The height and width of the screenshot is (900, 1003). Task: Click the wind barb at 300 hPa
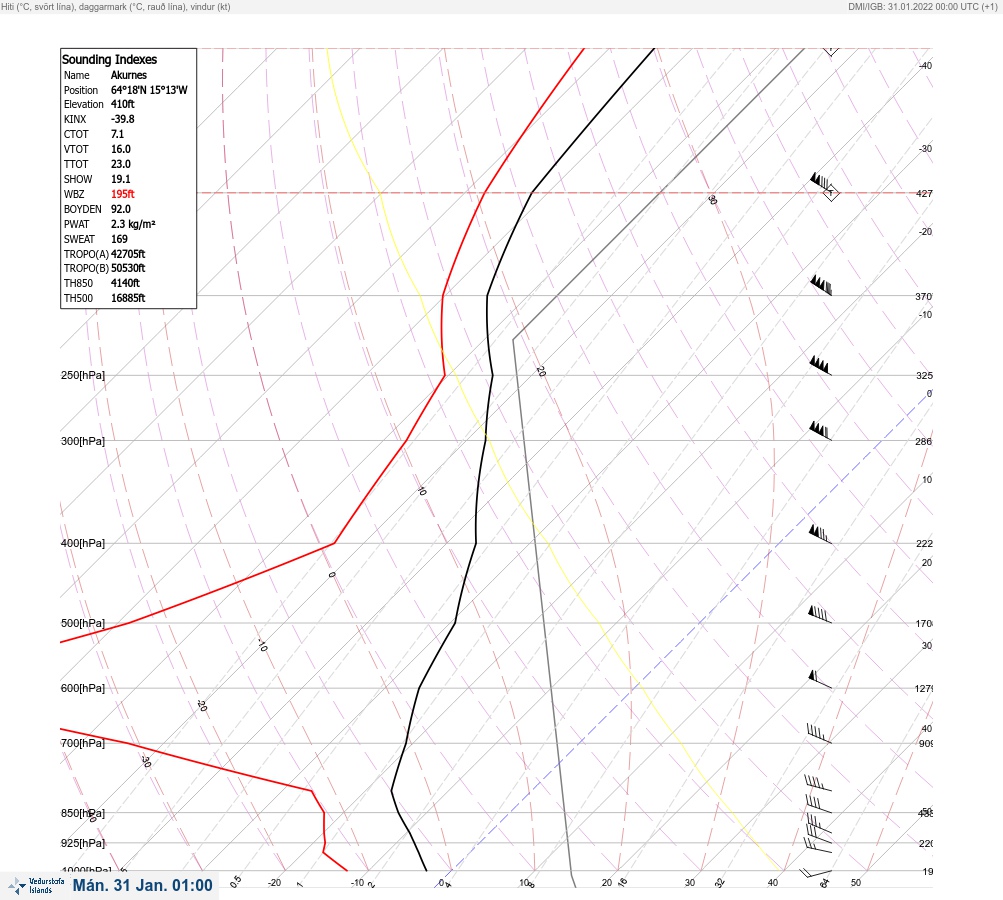820,431
